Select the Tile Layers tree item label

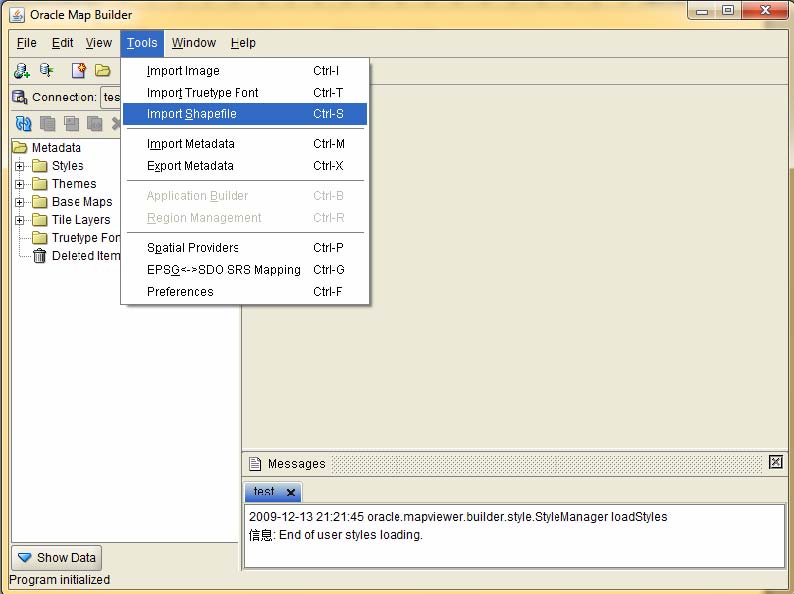[x=81, y=220]
